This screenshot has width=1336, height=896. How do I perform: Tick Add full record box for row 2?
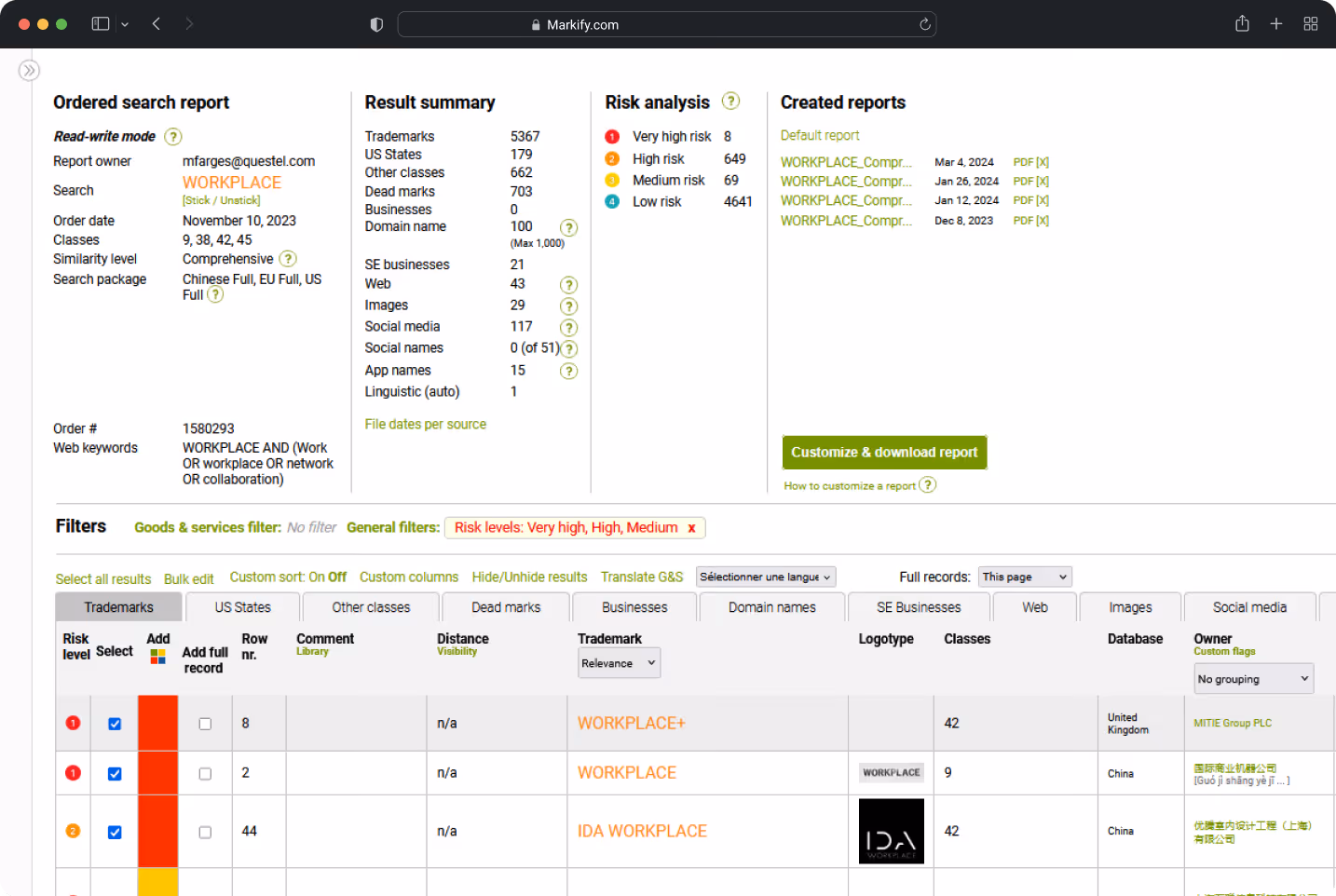tap(205, 774)
